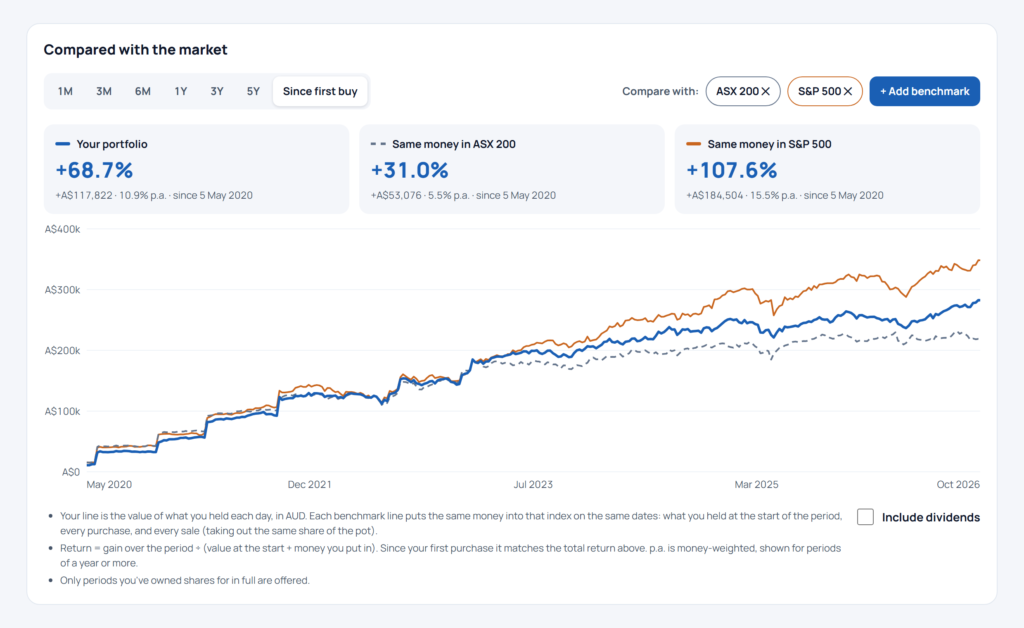This screenshot has height=628, width=1024.
Task: Switch to the 1Y period
Action: pyautogui.click(x=181, y=91)
